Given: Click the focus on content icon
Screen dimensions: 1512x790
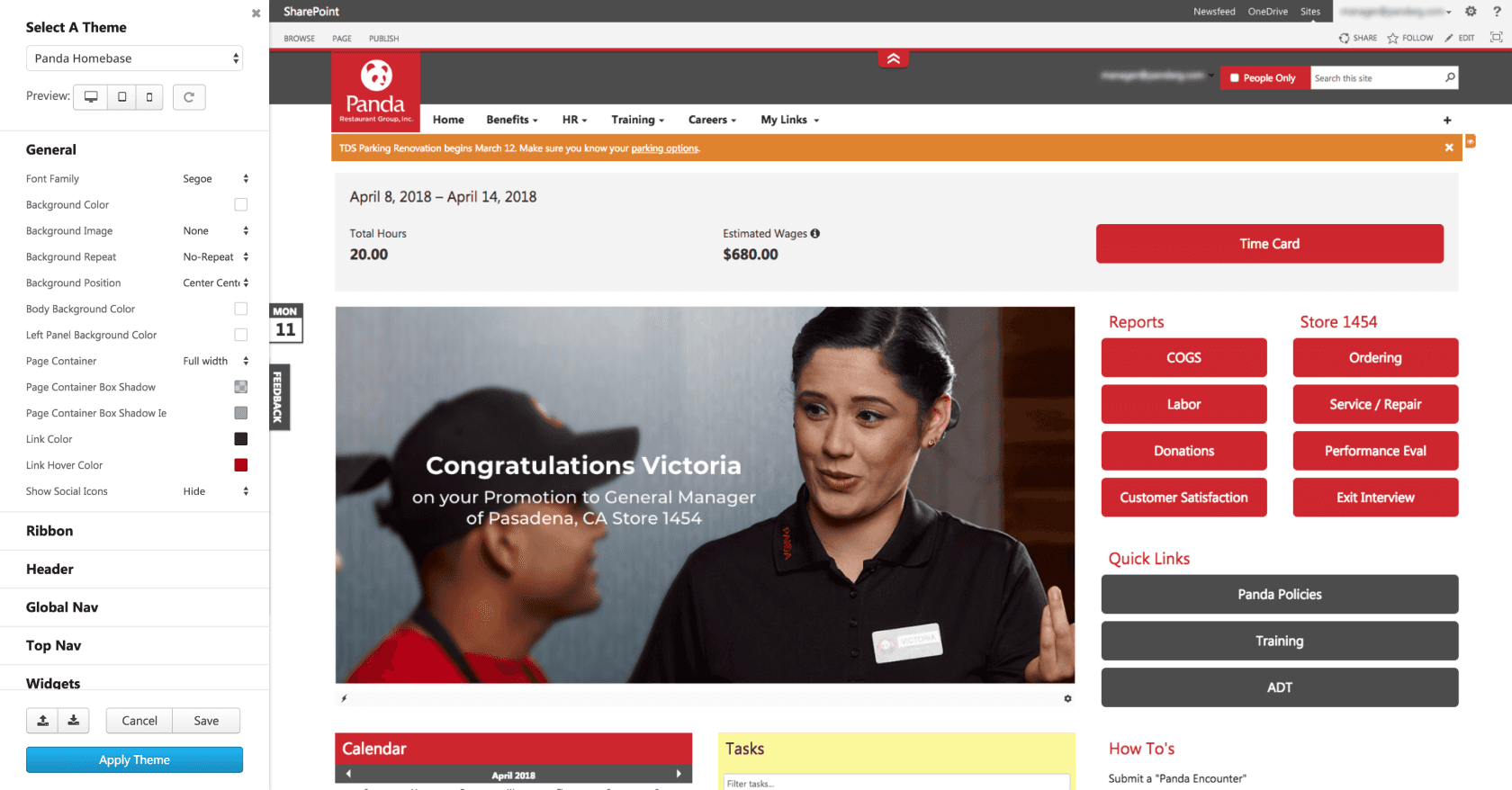Looking at the screenshot, I should pyautogui.click(x=1496, y=37).
